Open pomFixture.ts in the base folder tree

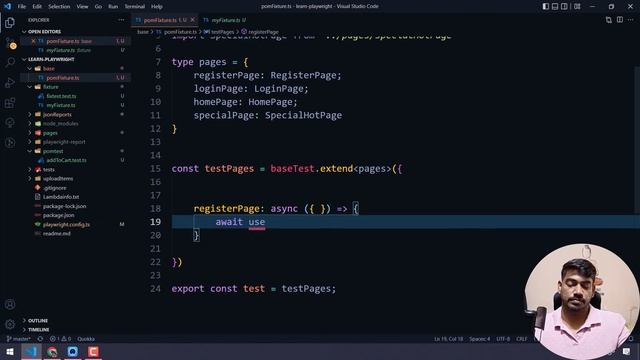point(63,78)
